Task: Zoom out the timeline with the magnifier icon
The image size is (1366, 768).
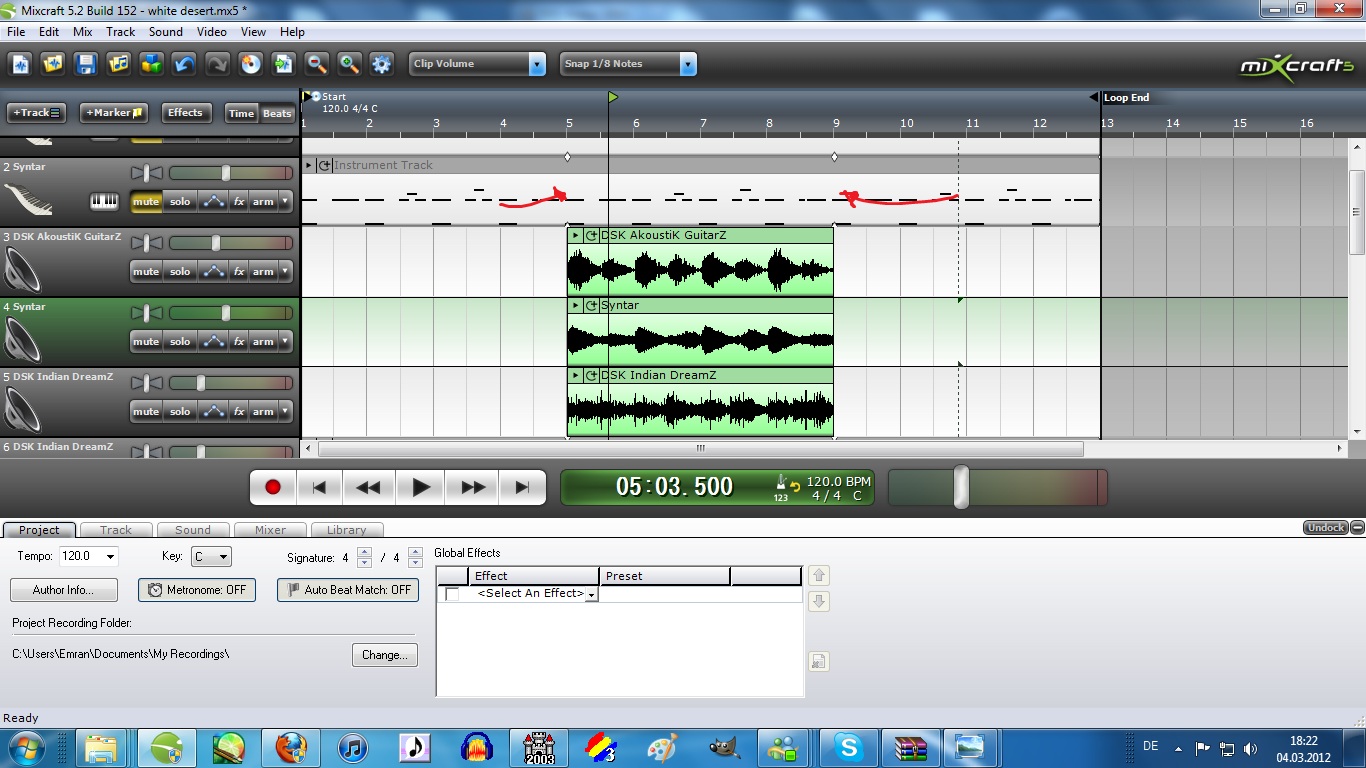Action: 317,64
